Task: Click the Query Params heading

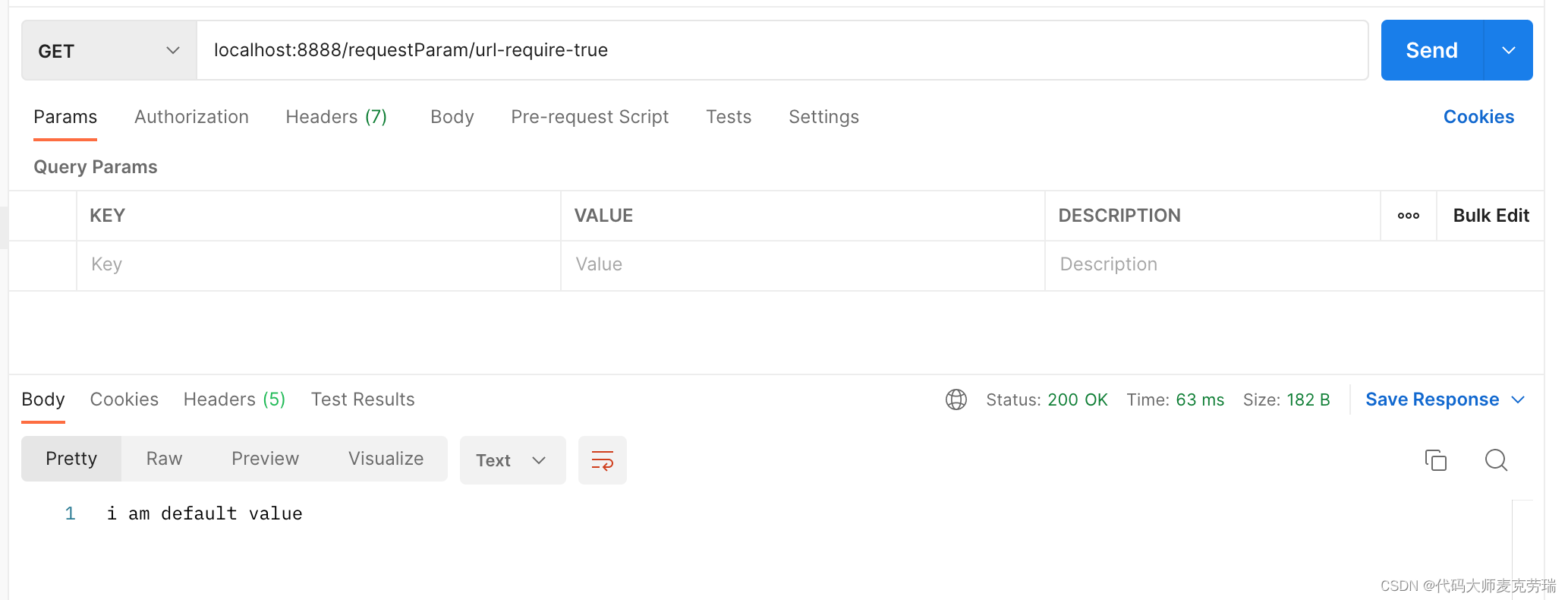Action: pyautogui.click(x=96, y=167)
